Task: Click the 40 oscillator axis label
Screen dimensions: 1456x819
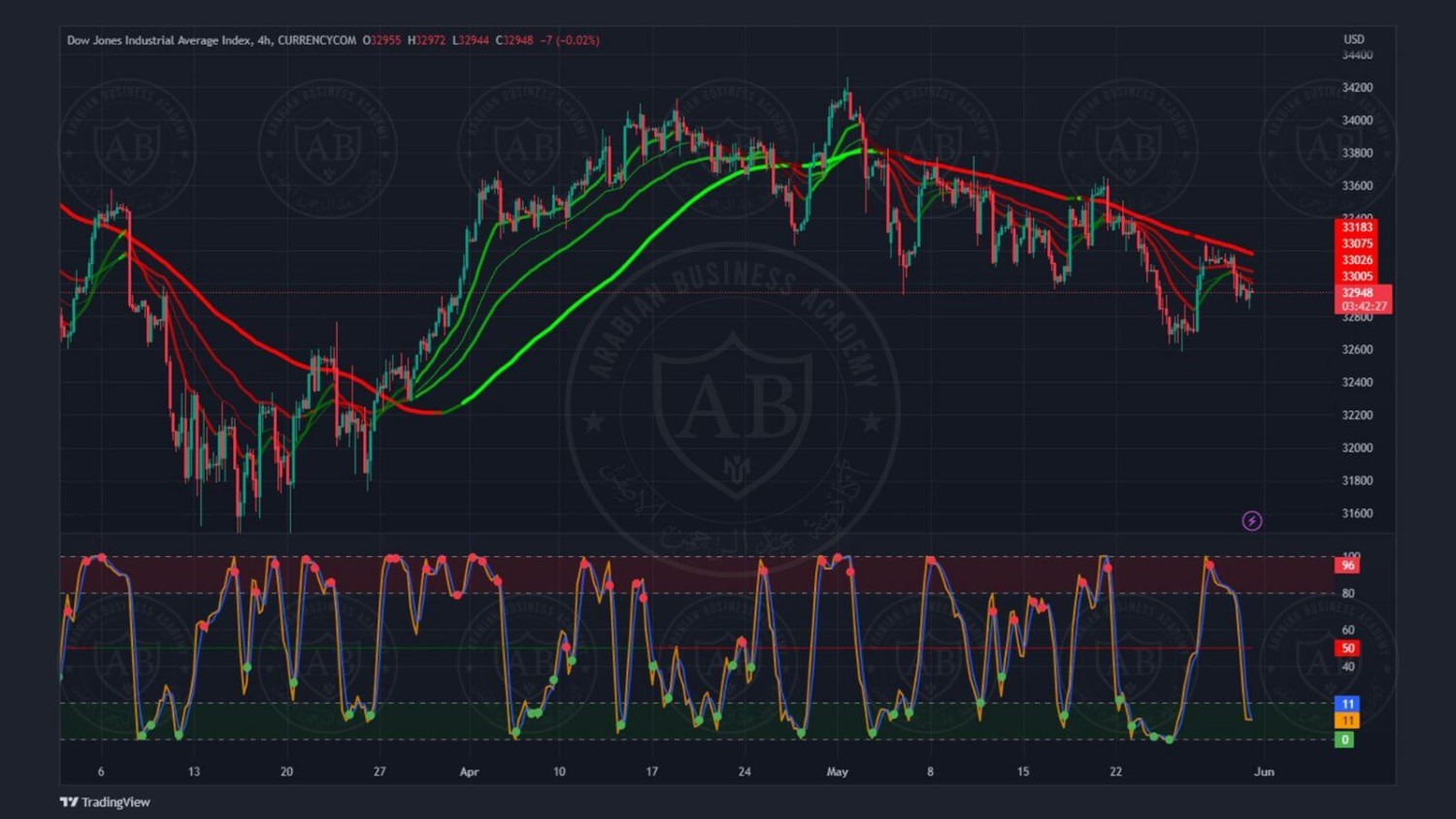Action: tap(1348, 667)
